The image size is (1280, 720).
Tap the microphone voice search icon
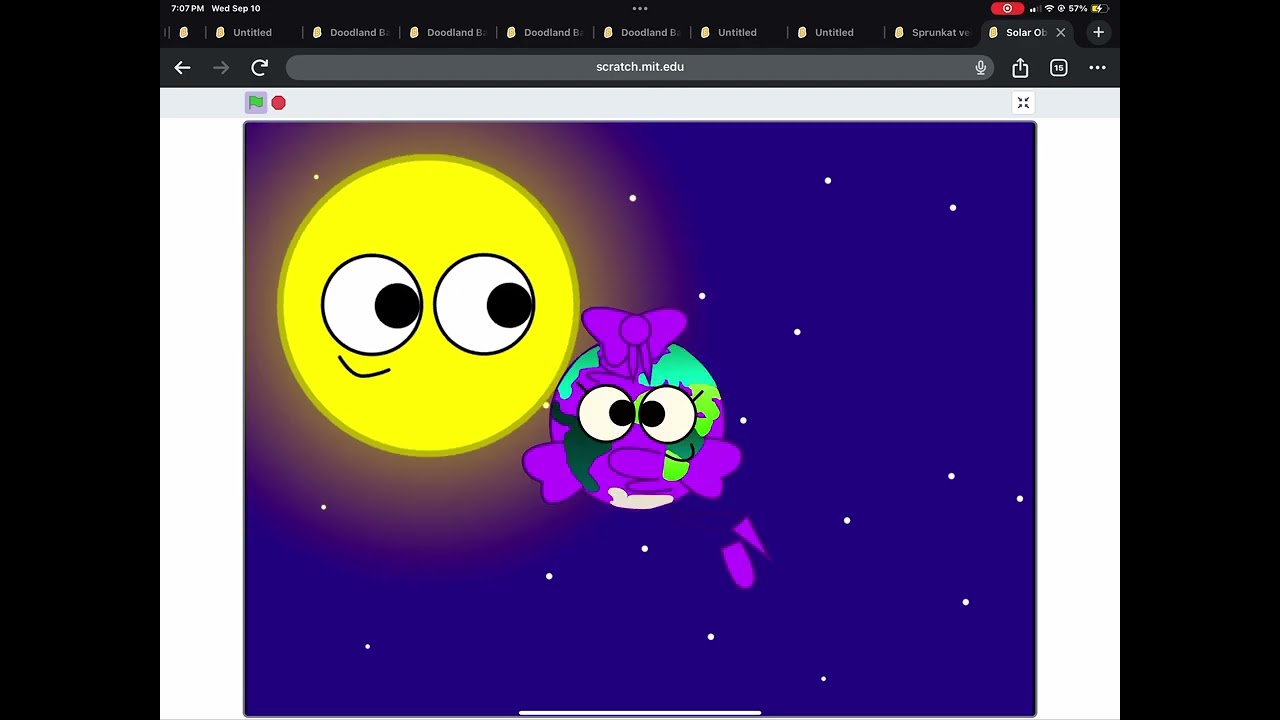981,67
